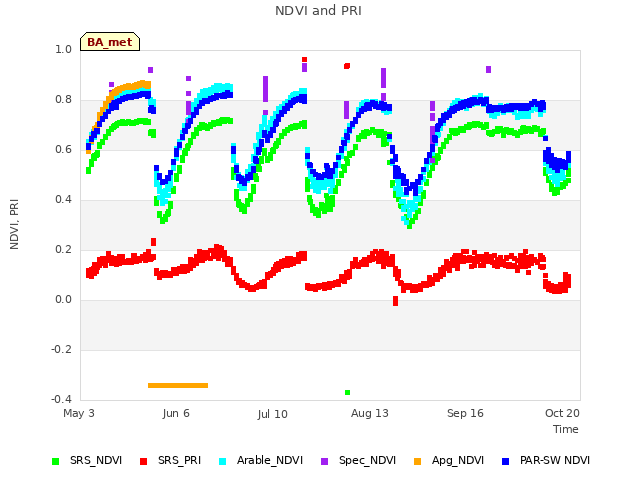Click the Jul 10 x-axis tick label
Viewport: 640px width, 480px height.
click(273, 414)
